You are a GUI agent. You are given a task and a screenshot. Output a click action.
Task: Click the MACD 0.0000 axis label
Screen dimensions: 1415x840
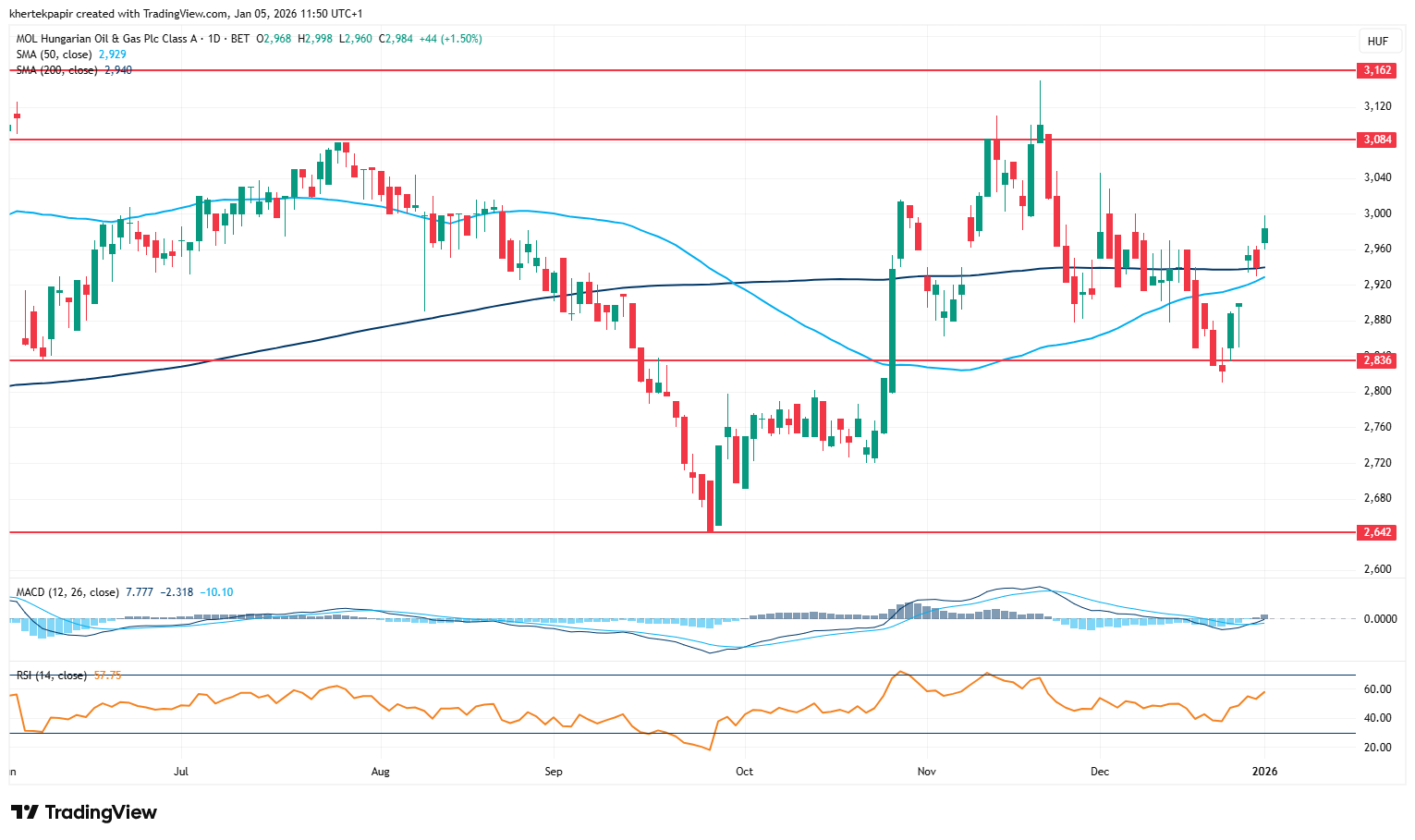pos(1379,619)
